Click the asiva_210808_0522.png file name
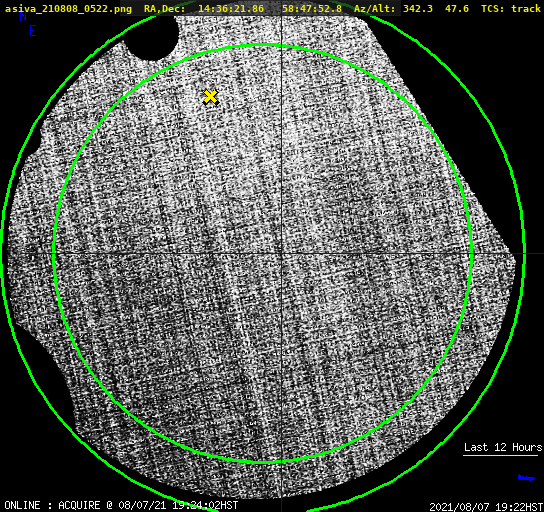The height and width of the screenshot is (512, 544). point(68,9)
